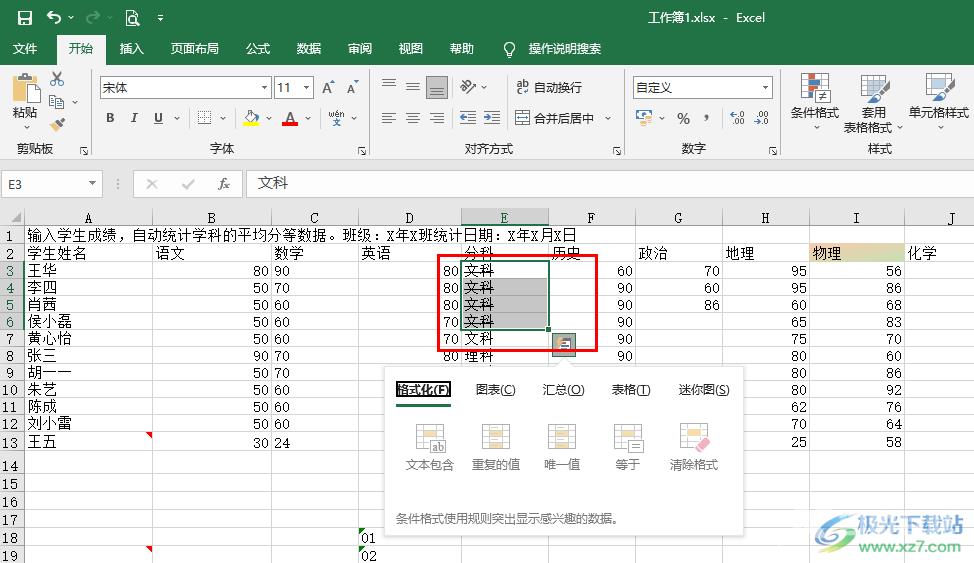This screenshot has height=563, width=974.
Task: Toggle bottom align
Action: pyautogui.click(x=437, y=88)
